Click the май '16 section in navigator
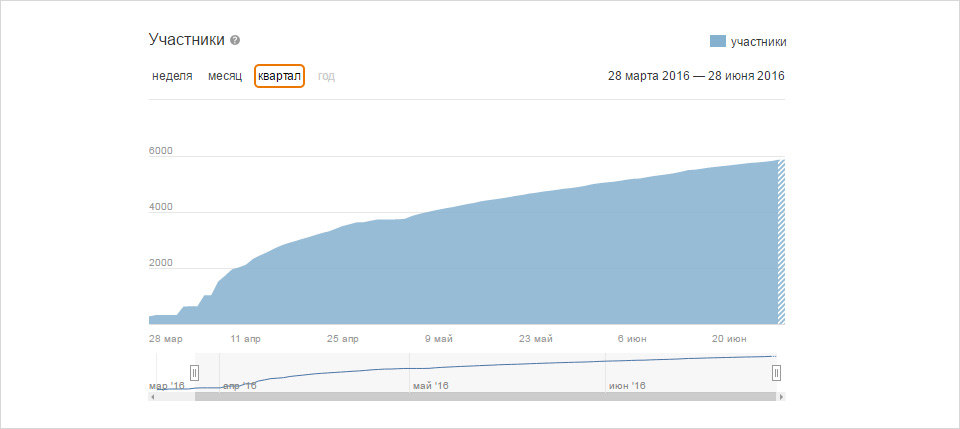960x429 pixels. point(507,372)
